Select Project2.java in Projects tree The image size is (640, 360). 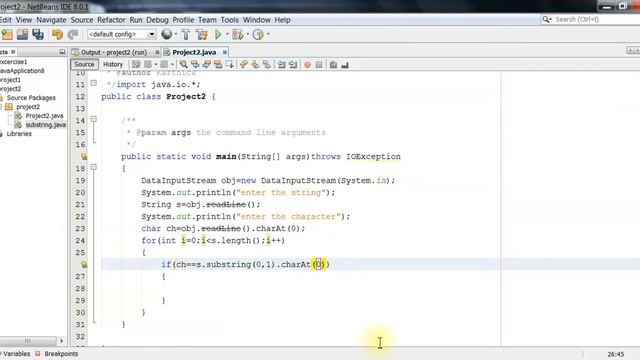pyautogui.click(x=44, y=116)
